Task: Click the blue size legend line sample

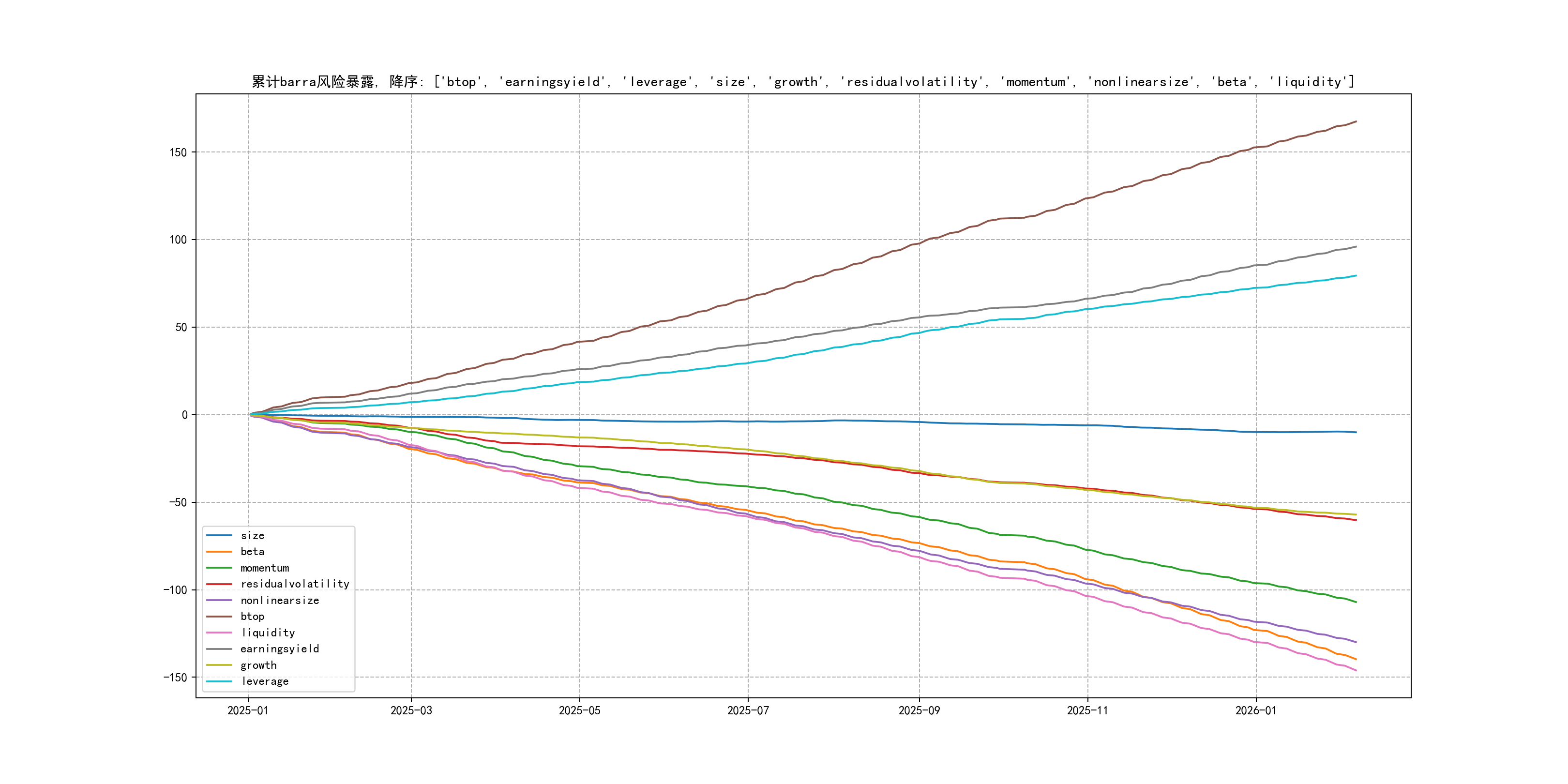Action: coord(219,536)
